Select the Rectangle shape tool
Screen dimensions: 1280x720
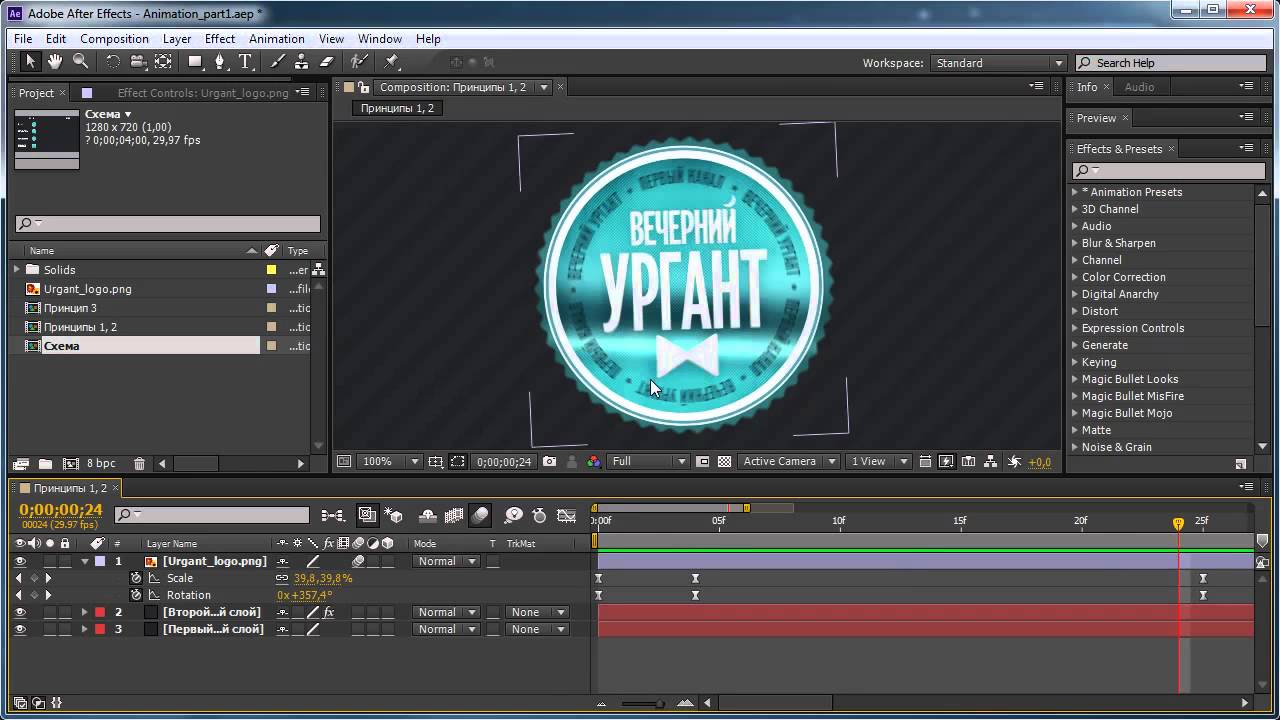(x=196, y=62)
